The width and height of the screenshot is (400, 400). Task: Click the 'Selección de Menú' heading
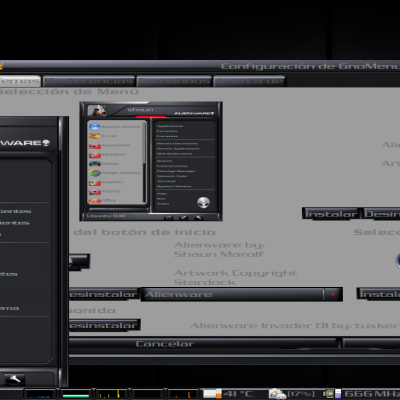point(69,91)
